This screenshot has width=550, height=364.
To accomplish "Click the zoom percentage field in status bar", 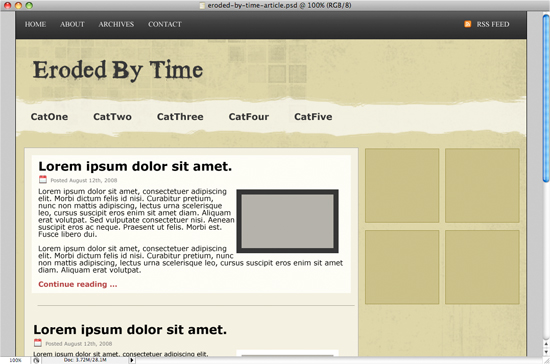I will click(x=15, y=360).
